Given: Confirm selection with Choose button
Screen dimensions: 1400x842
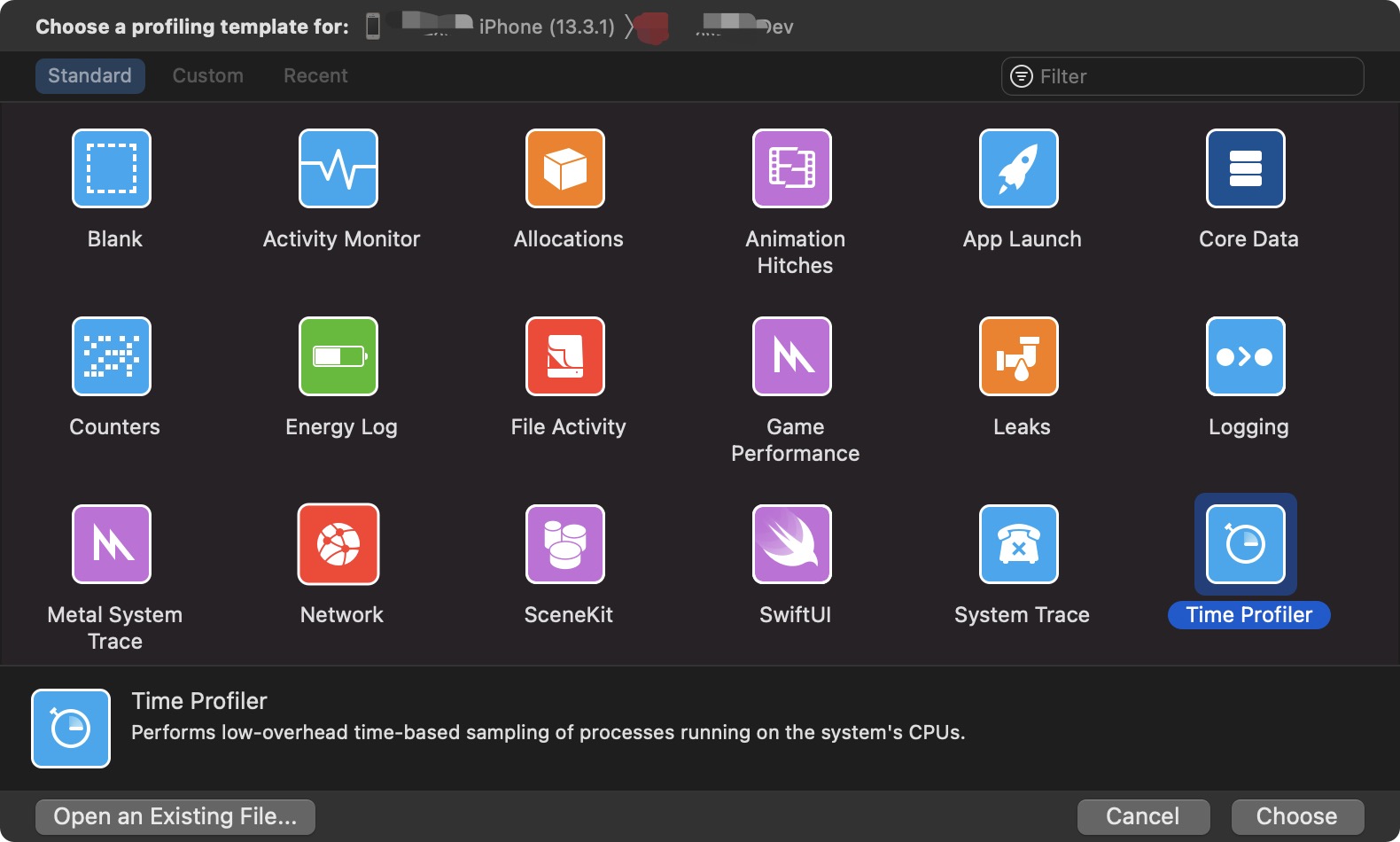Looking at the screenshot, I should pos(1297,816).
